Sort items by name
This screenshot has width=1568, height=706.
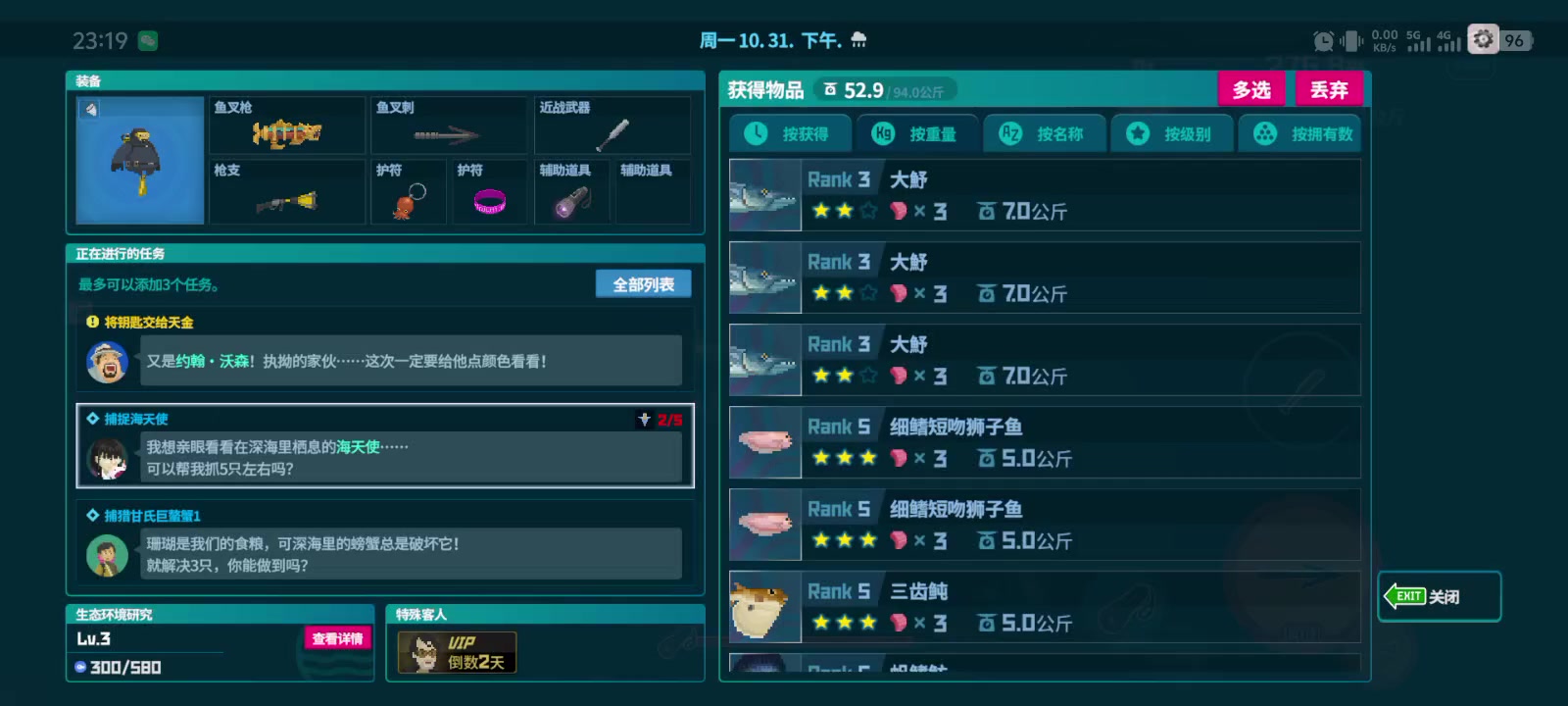1043,133
